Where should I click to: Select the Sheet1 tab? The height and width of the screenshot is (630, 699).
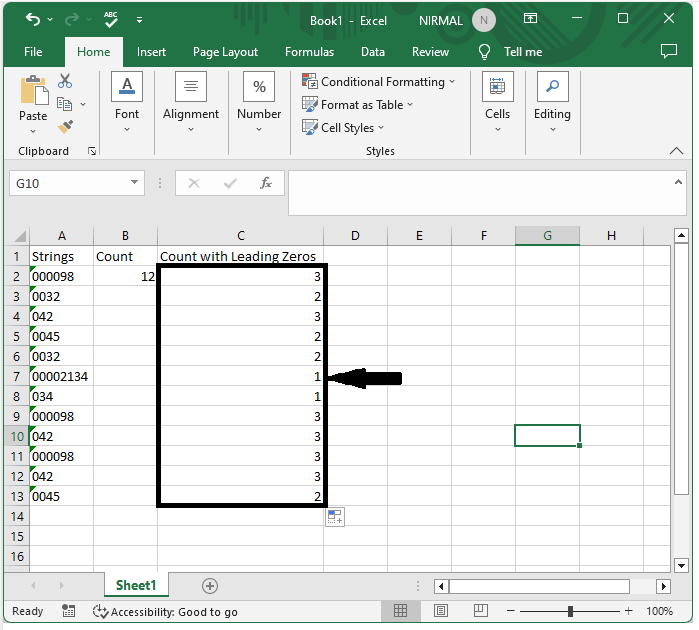(x=136, y=585)
